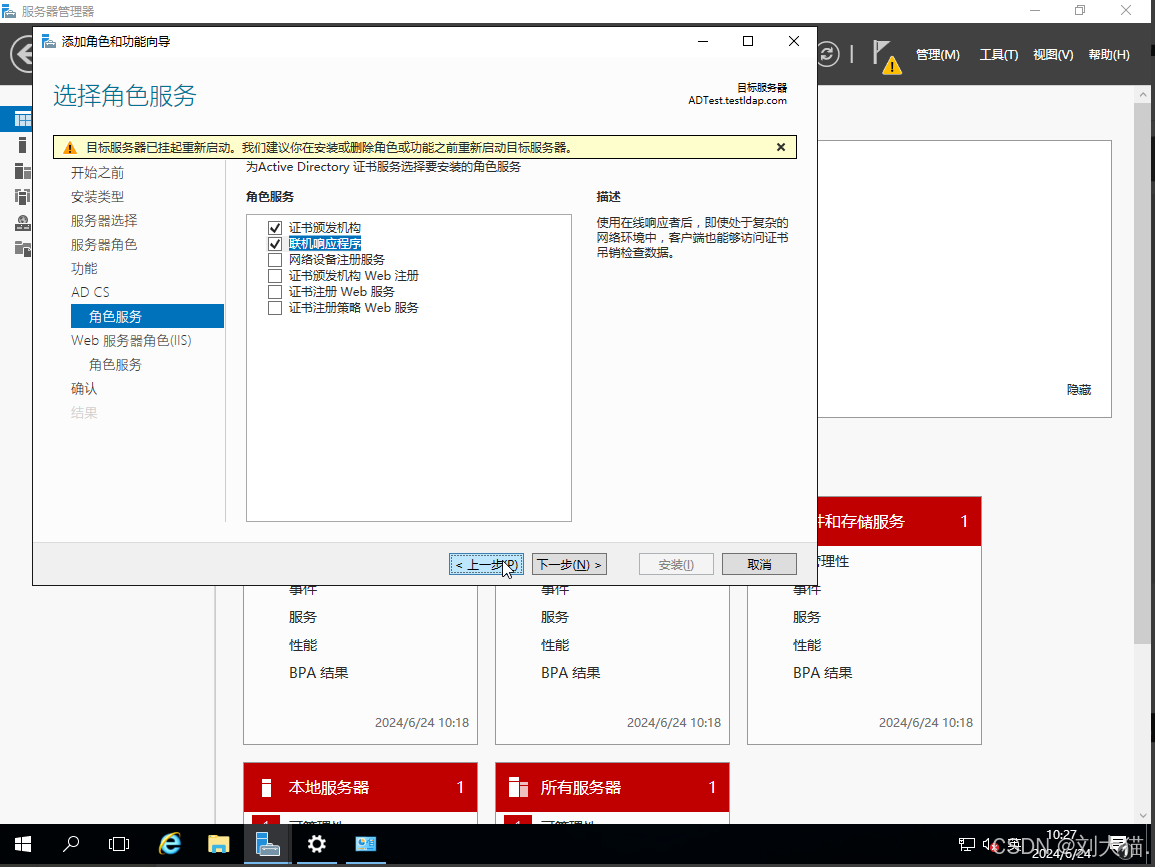
Task: Open Windows Start menu
Action: (x=23, y=844)
